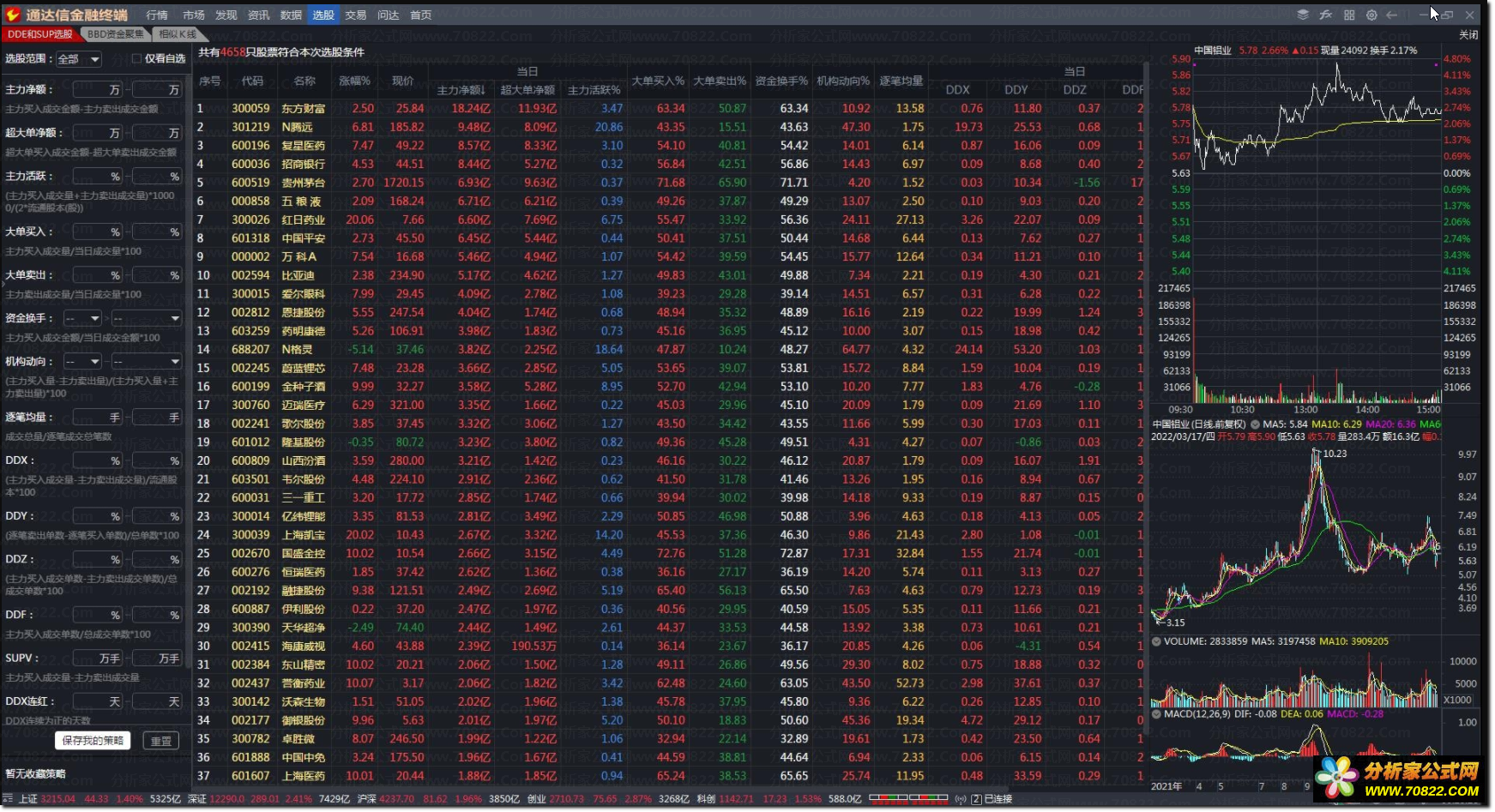Click the 重置 button
The height and width of the screenshot is (812, 1495).
click(161, 741)
